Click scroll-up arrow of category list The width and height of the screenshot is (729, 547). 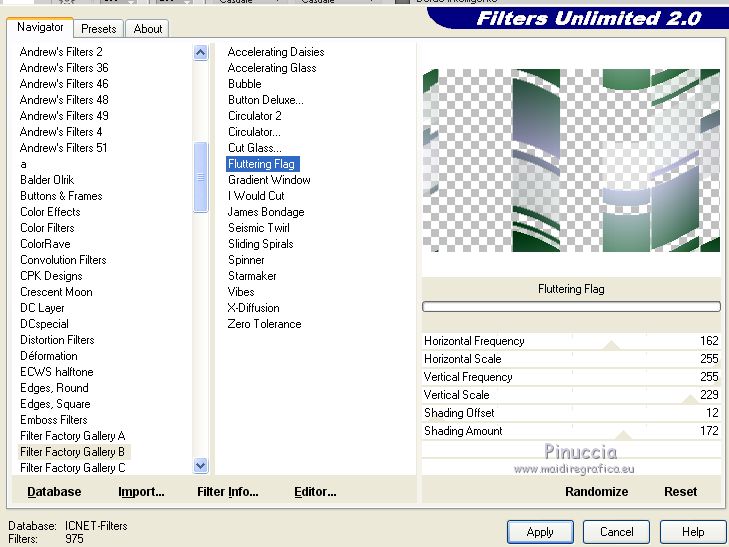click(x=200, y=53)
